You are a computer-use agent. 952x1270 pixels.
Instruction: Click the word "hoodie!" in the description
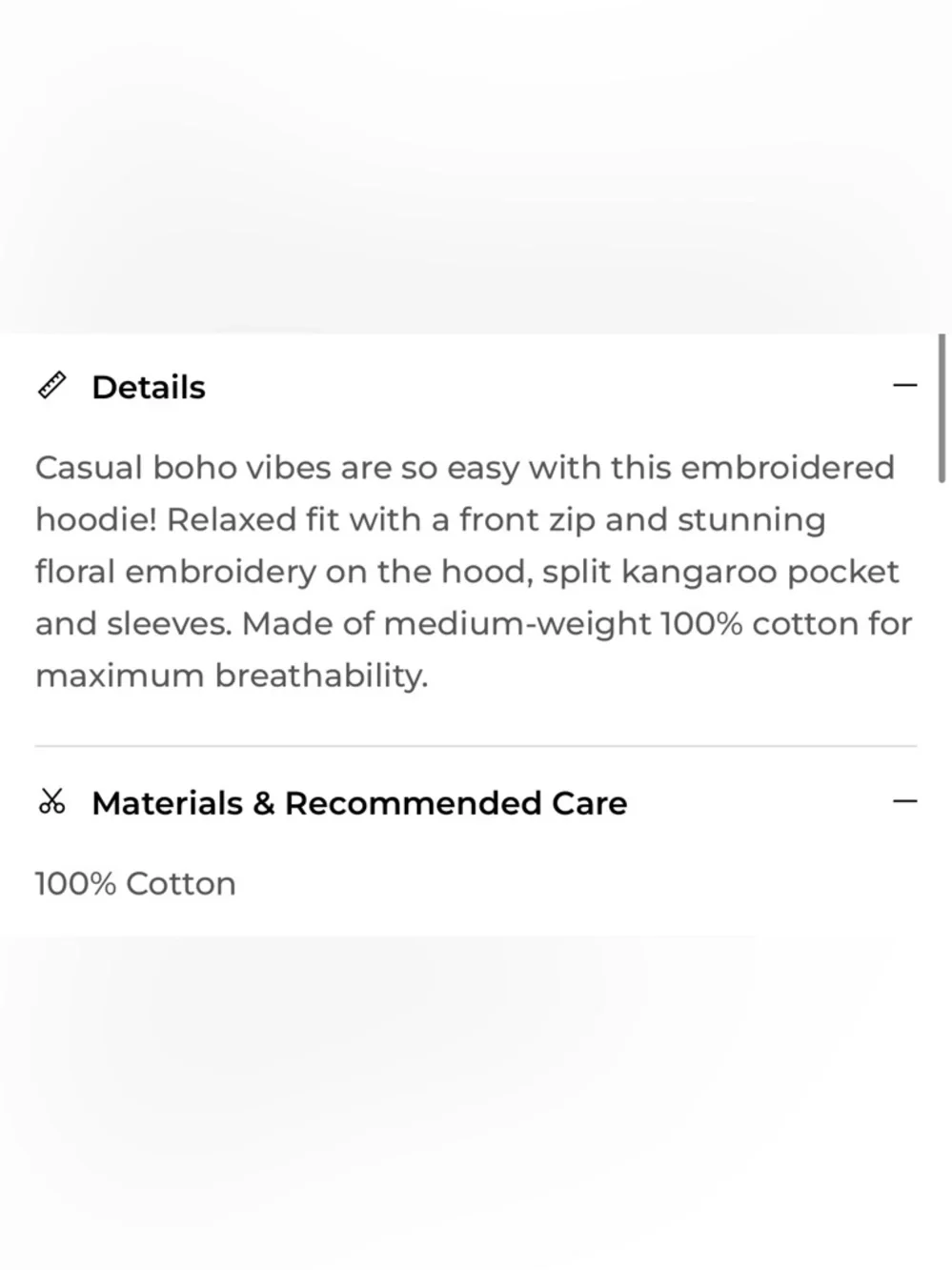click(95, 520)
